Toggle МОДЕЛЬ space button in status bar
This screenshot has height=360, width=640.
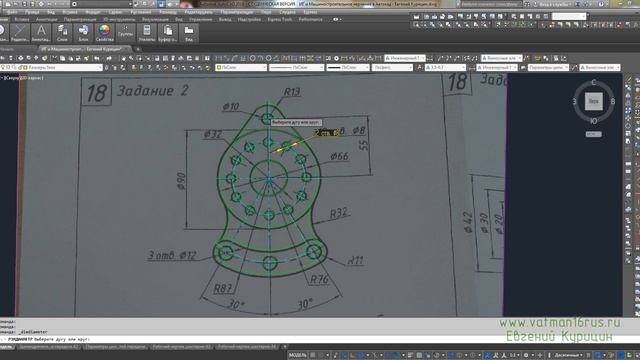(x=298, y=356)
